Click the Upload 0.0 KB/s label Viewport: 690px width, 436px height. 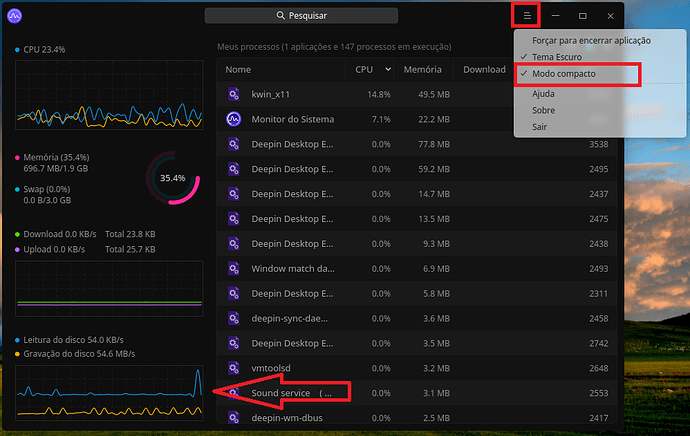click(x=54, y=249)
